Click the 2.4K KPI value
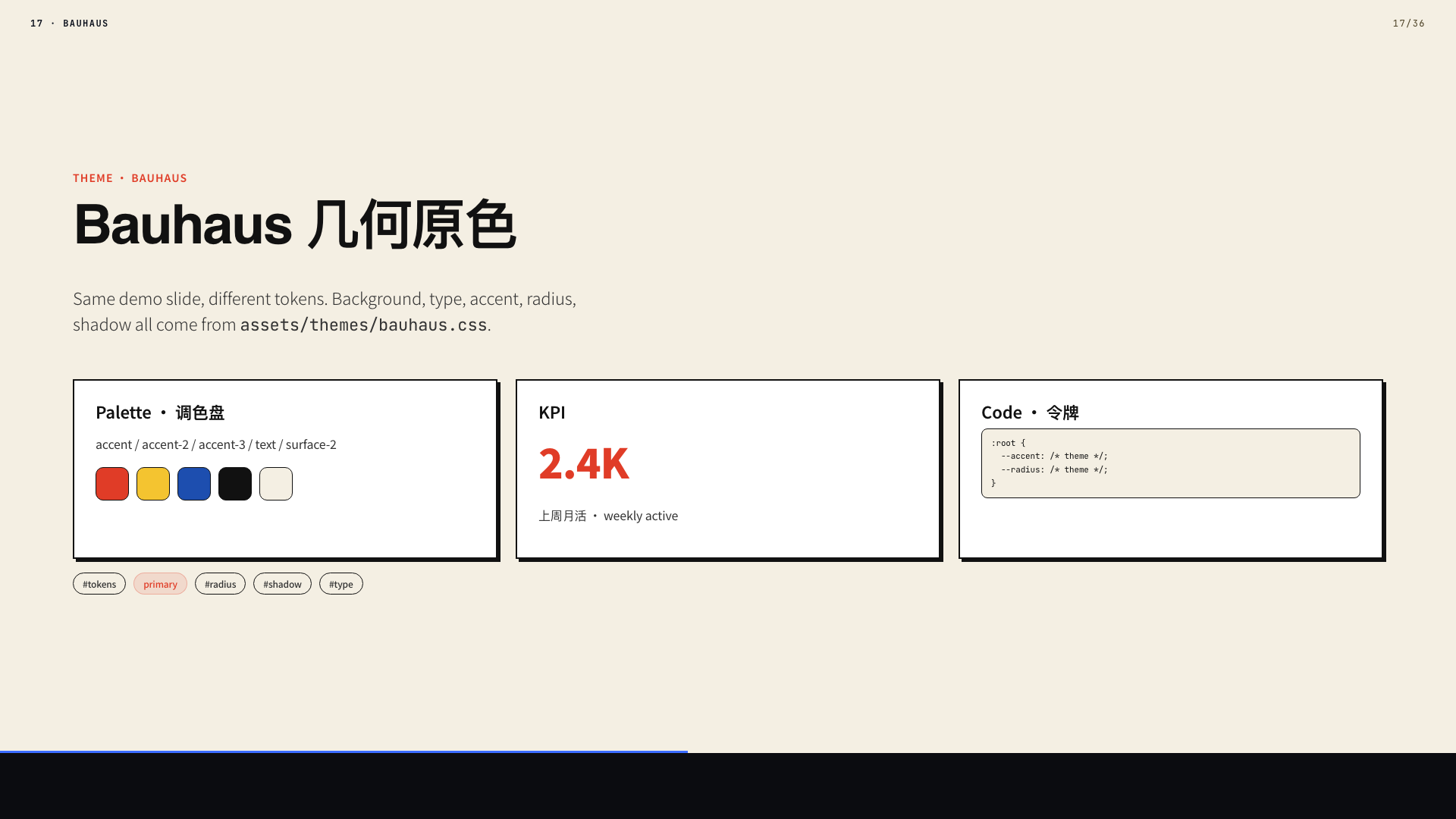The height and width of the screenshot is (819, 1456). tap(584, 463)
